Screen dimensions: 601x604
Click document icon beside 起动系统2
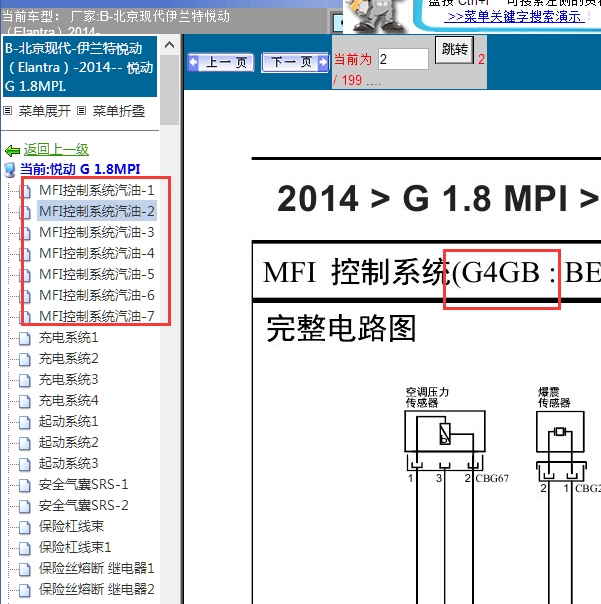[x=25, y=443]
